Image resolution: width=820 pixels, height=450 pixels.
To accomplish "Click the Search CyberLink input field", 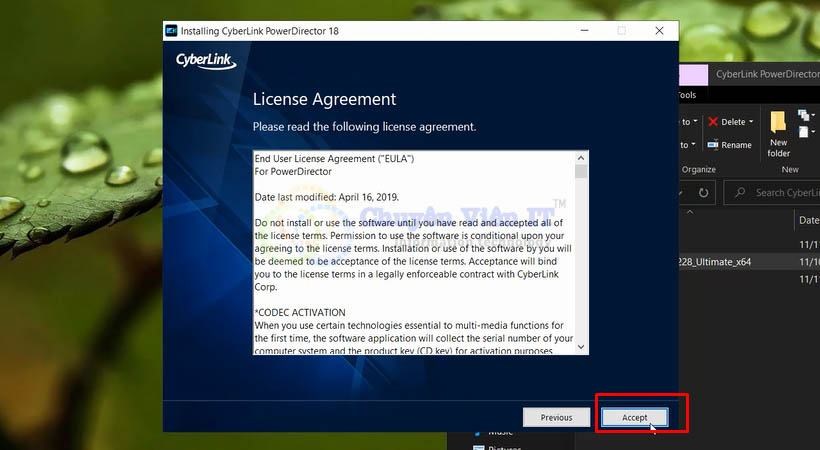I will (x=787, y=192).
